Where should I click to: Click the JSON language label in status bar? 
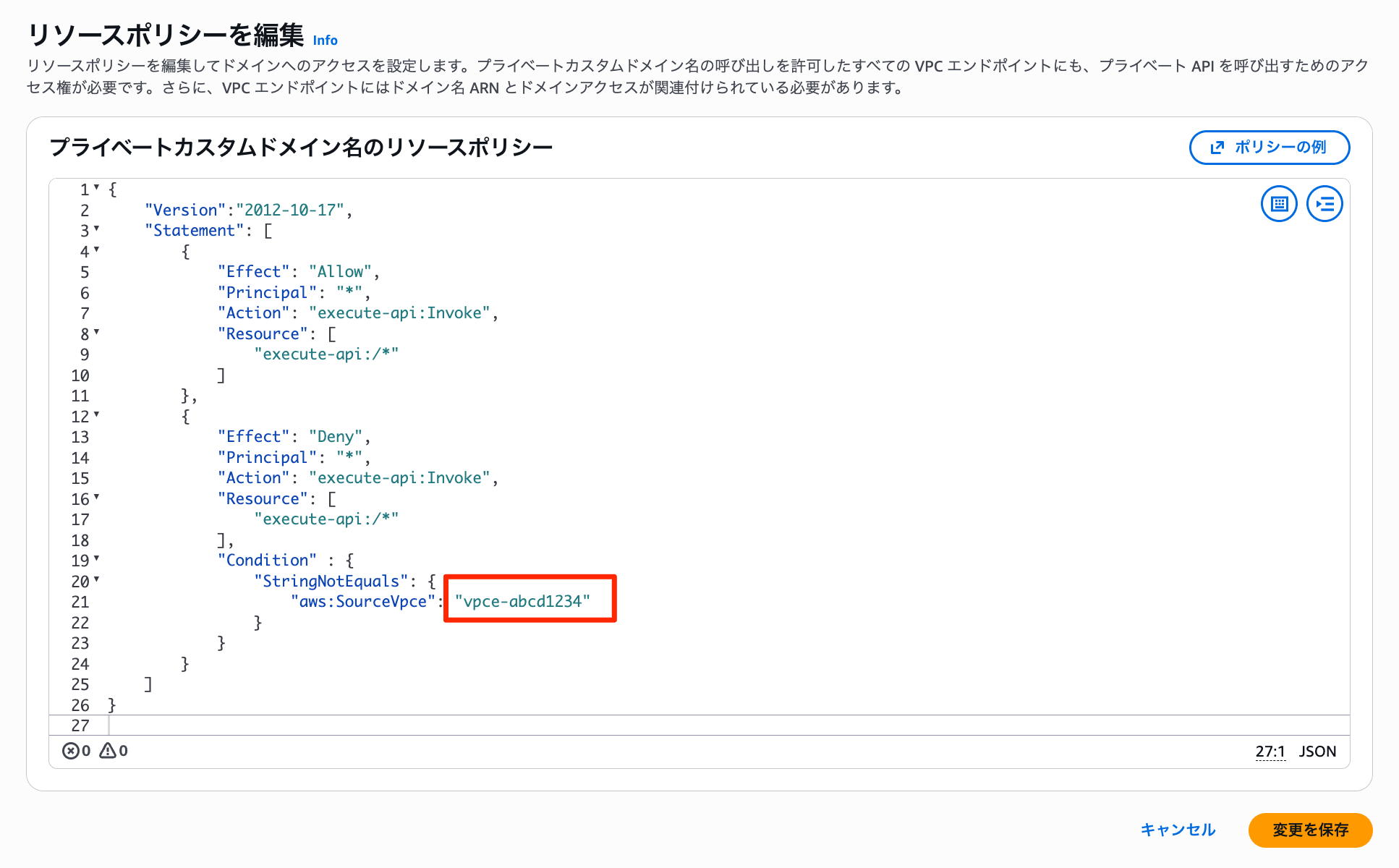(1317, 751)
